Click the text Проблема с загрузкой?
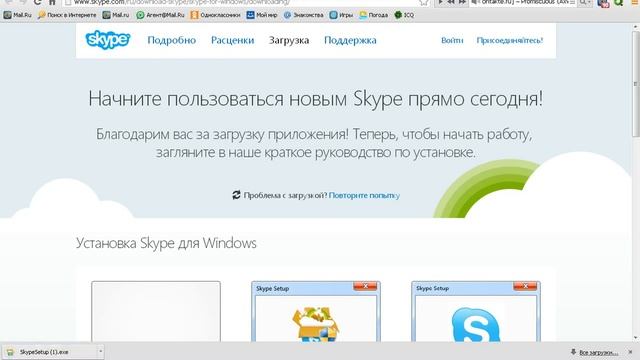Viewport: 640px width, 360px height. (285, 196)
